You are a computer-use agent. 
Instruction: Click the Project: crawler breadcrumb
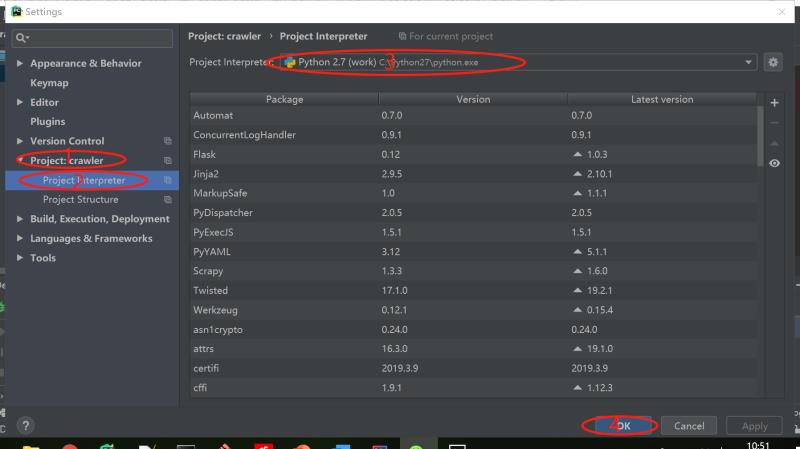[224, 36]
